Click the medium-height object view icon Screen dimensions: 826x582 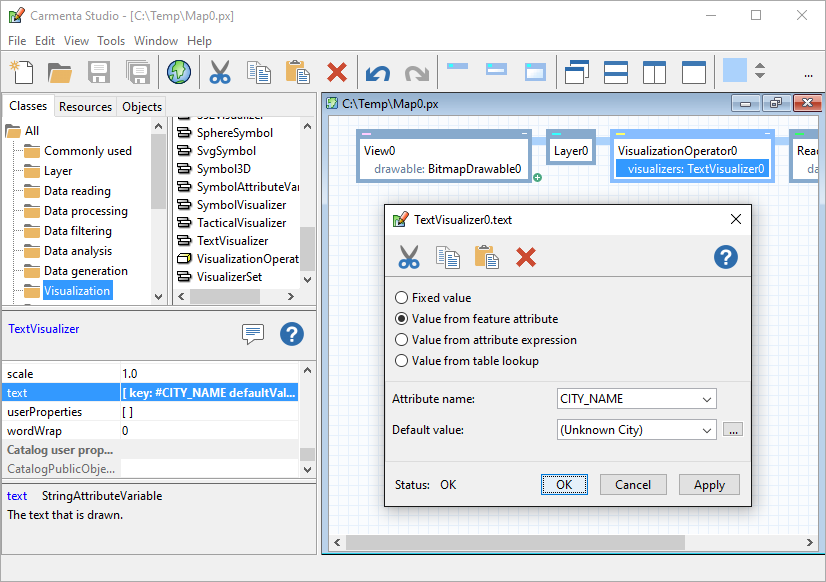point(496,69)
